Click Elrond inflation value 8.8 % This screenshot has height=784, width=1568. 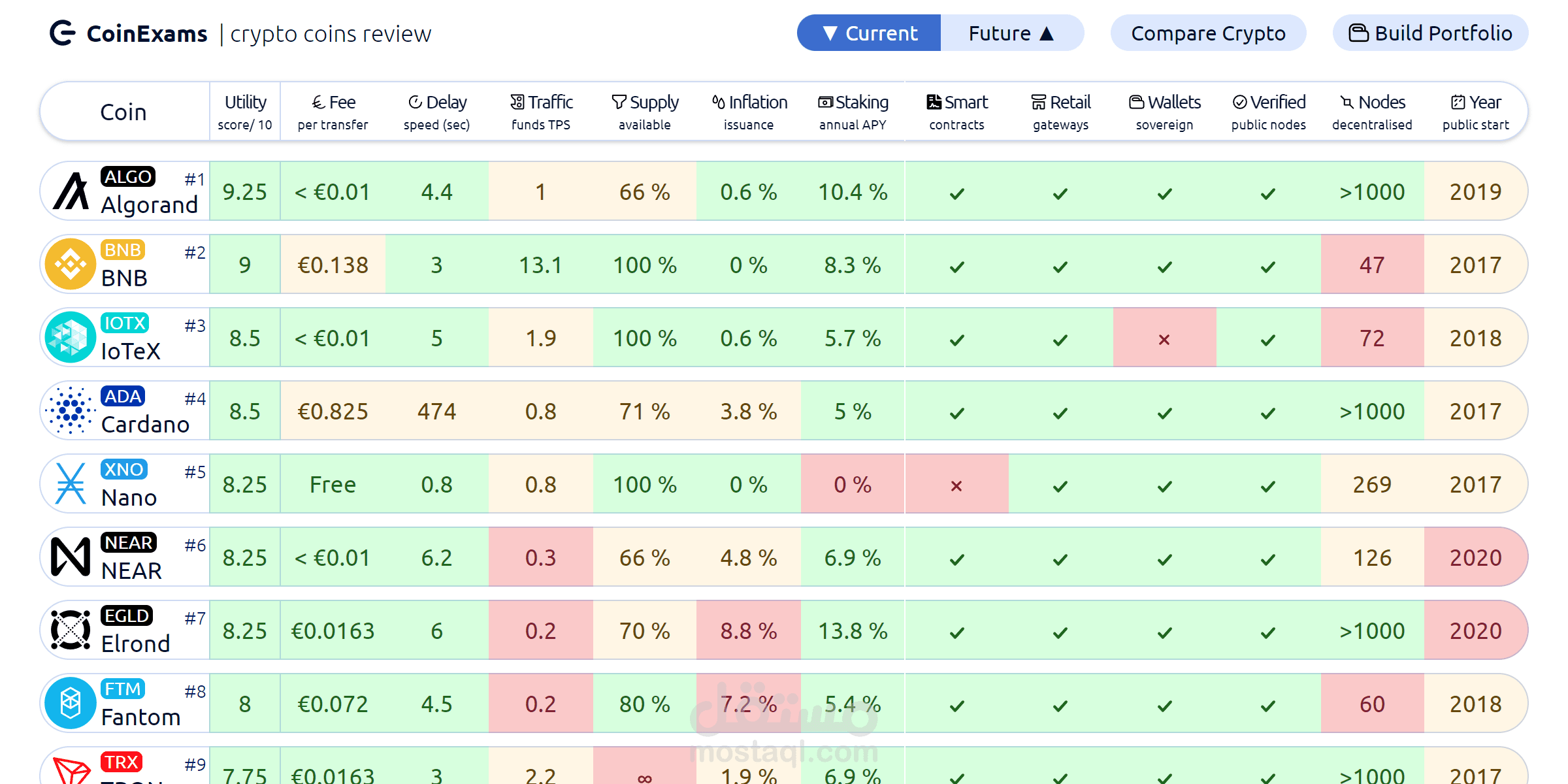point(749,630)
